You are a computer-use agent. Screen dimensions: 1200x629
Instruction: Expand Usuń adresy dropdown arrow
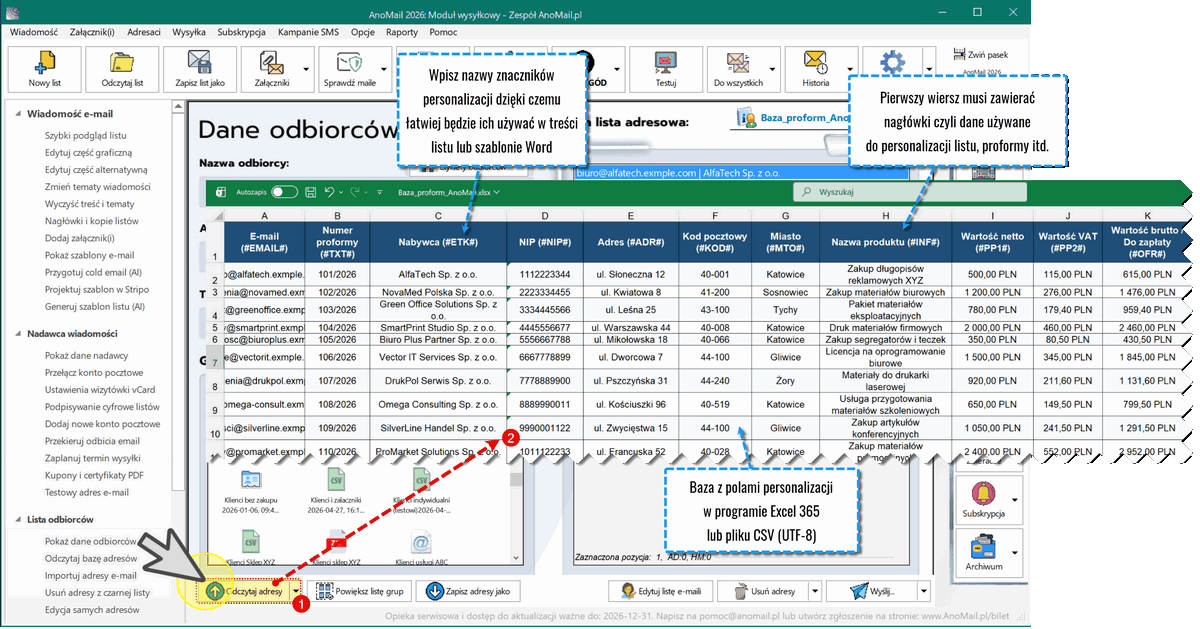pyautogui.click(x=814, y=591)
